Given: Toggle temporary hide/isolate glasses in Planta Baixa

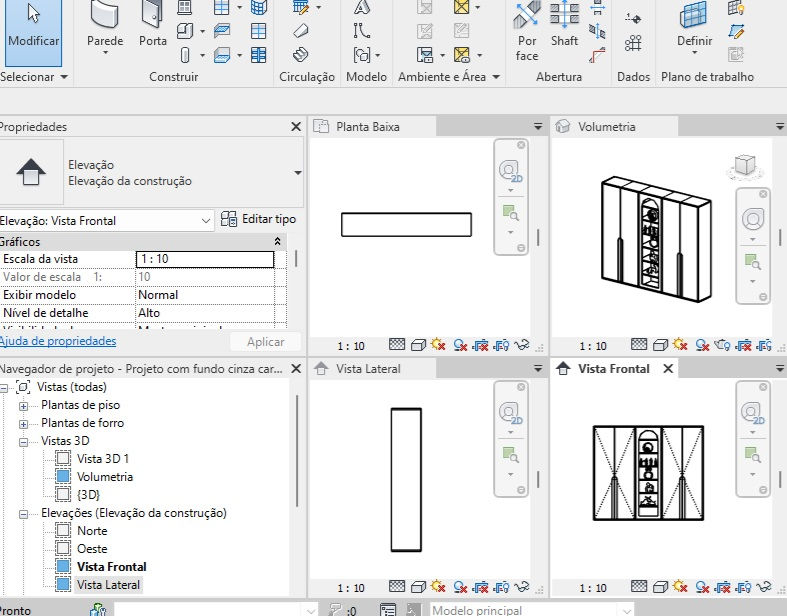Looking at the screenshot, I should coord(522,345).
